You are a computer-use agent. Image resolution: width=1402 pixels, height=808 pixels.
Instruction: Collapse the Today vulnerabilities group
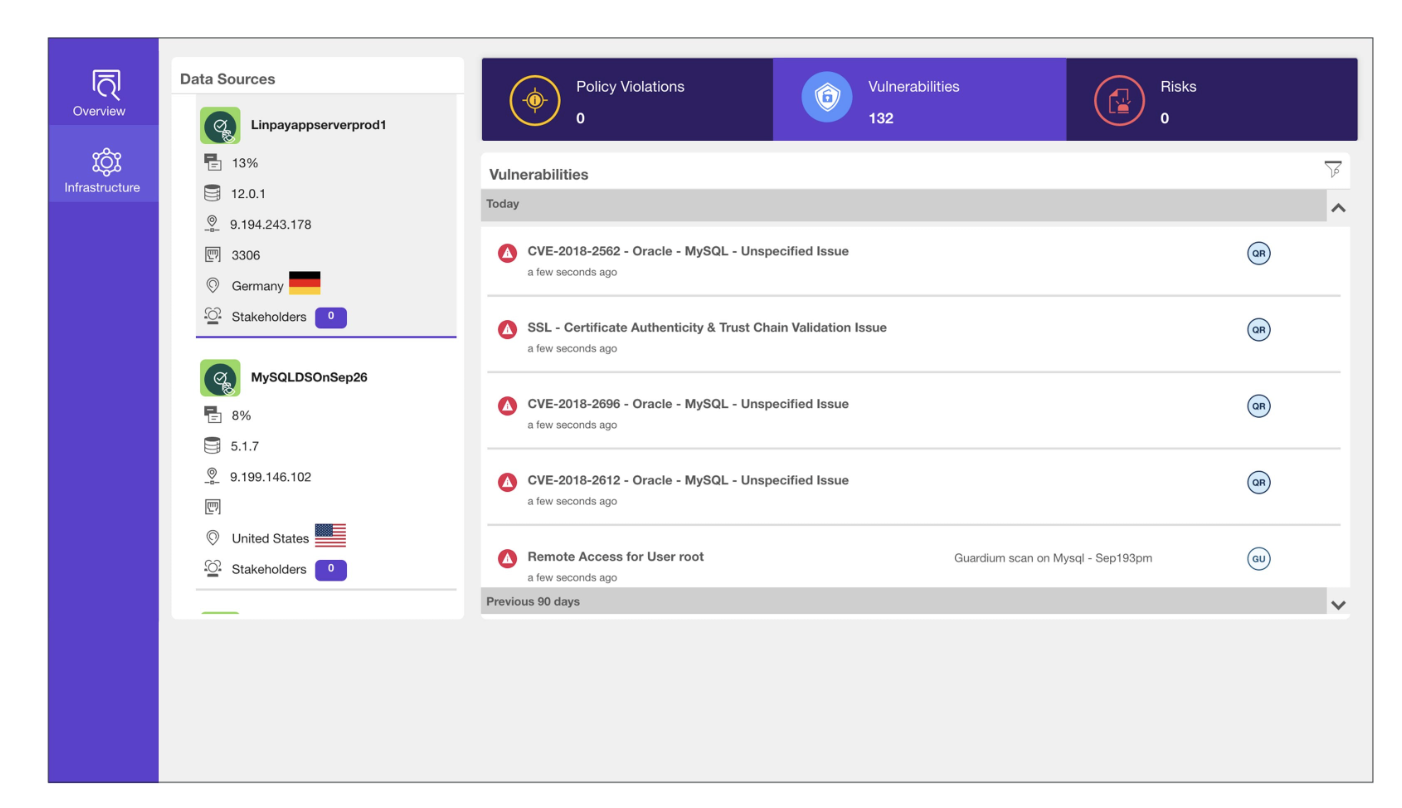1338,207
